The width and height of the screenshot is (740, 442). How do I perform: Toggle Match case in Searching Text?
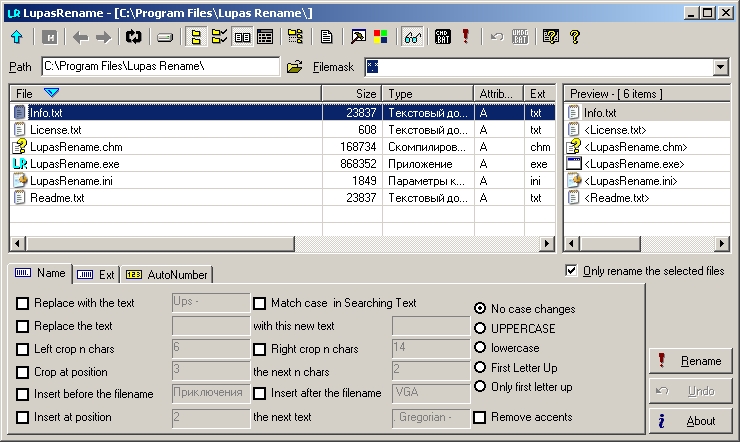[259, 303]
